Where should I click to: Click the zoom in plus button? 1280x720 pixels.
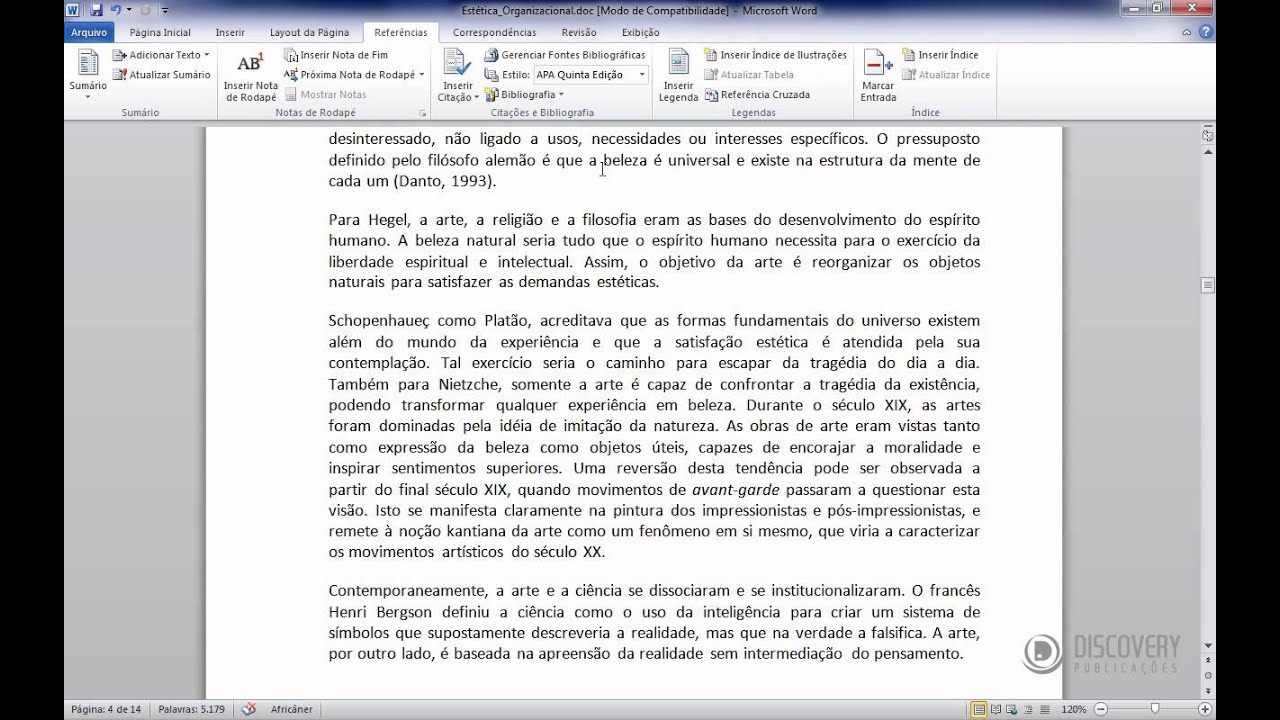(x=1207, y=709)
